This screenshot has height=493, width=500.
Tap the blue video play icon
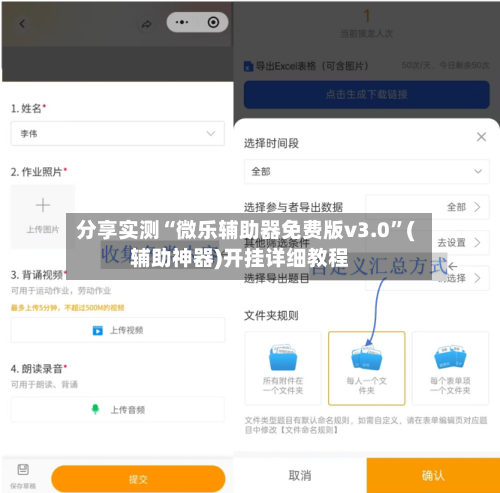point(98,330)
